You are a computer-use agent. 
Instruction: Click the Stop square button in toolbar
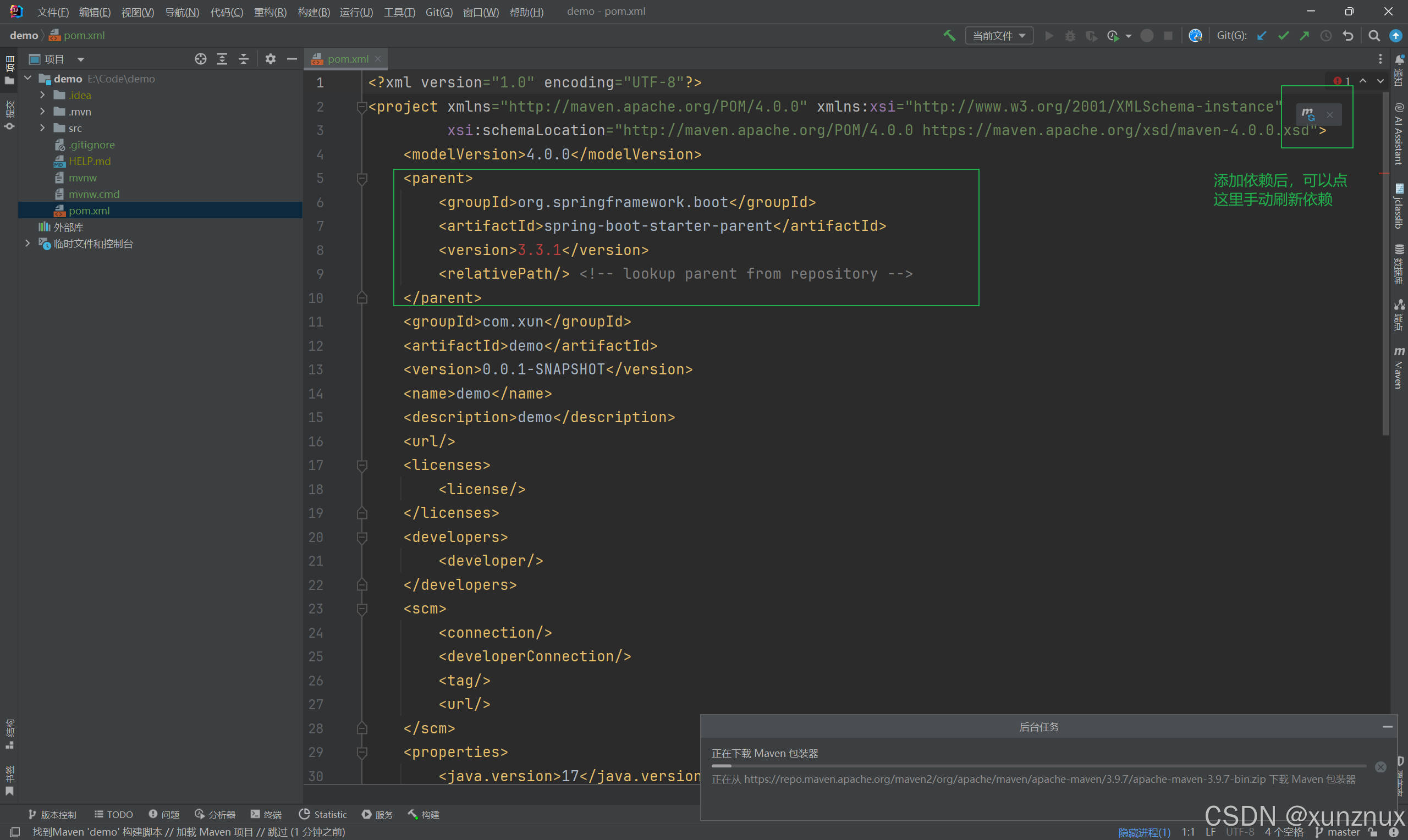click(x=1168, y=36)
